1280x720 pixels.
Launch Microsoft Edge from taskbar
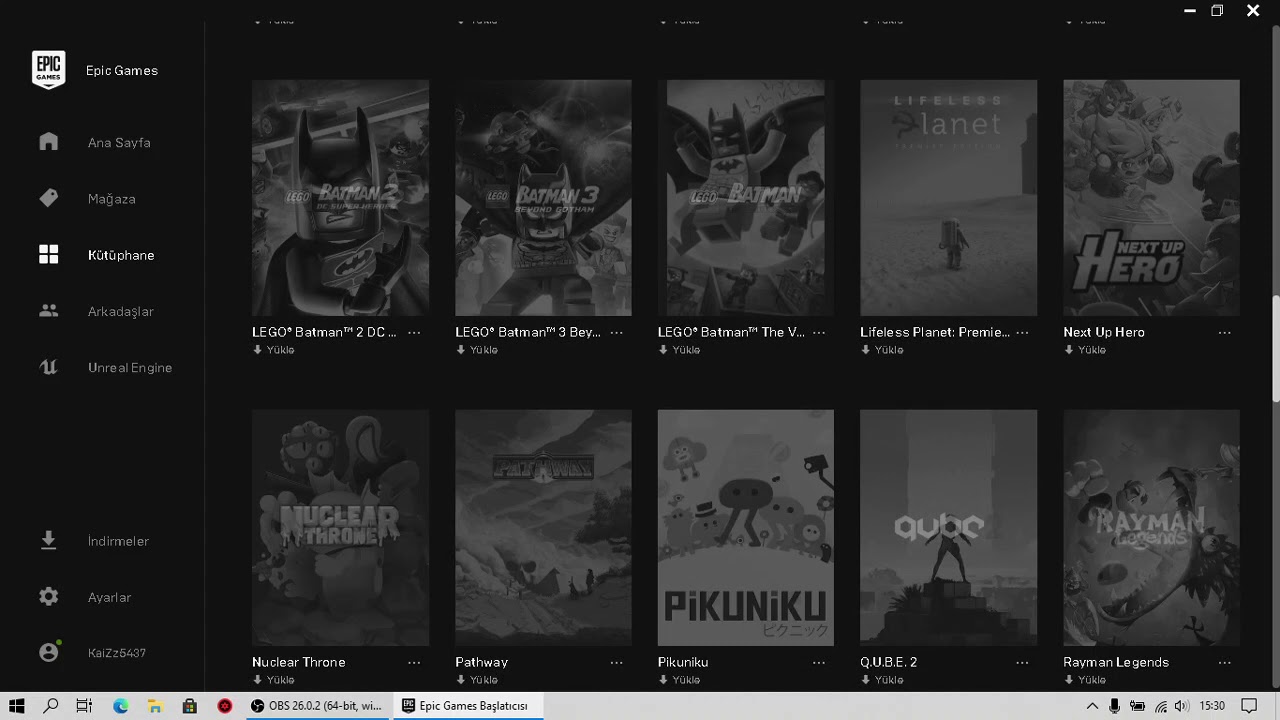(x=120, y=706)
